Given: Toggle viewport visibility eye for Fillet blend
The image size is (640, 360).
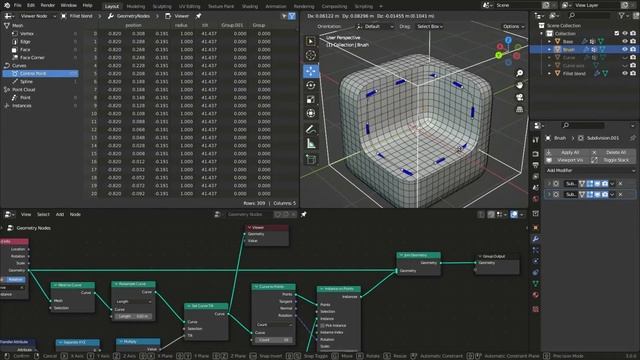Looking at the screenshot, I should click(x=625, y=73).
